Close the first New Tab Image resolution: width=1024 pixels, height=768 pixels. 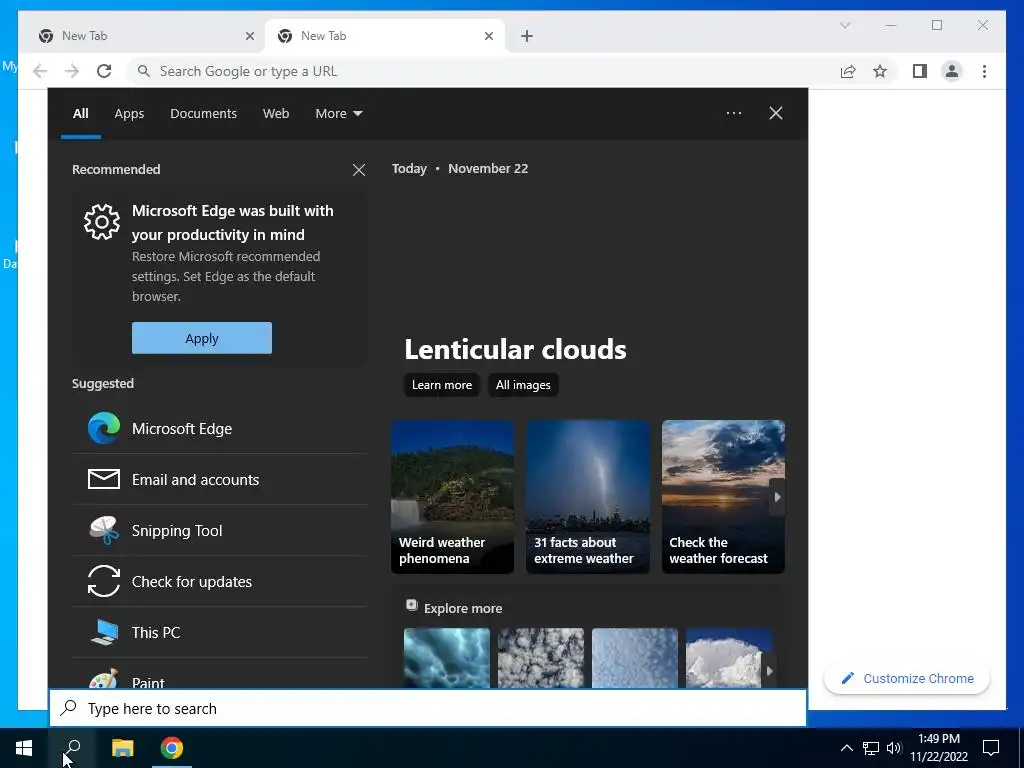249,36
